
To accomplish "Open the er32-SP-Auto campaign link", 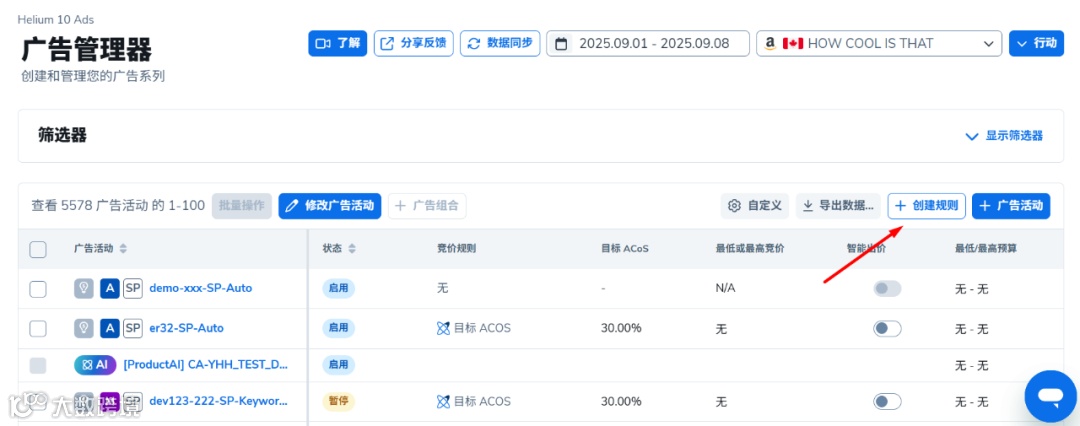I will [x=187, y=328].
